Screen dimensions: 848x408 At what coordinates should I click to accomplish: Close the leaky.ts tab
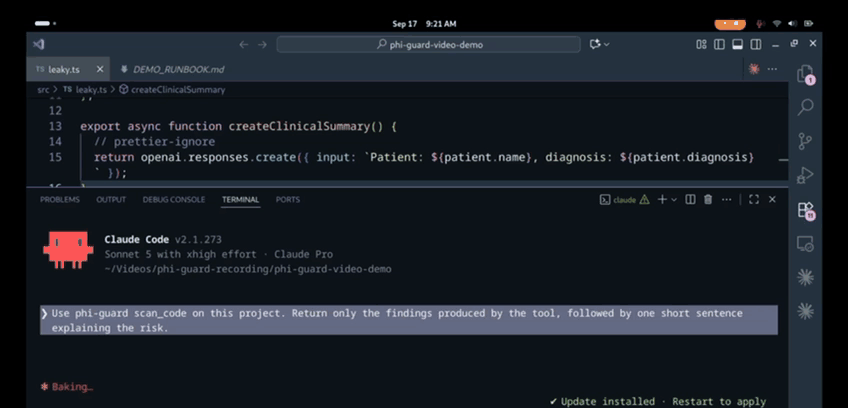[x=100, y=69]
